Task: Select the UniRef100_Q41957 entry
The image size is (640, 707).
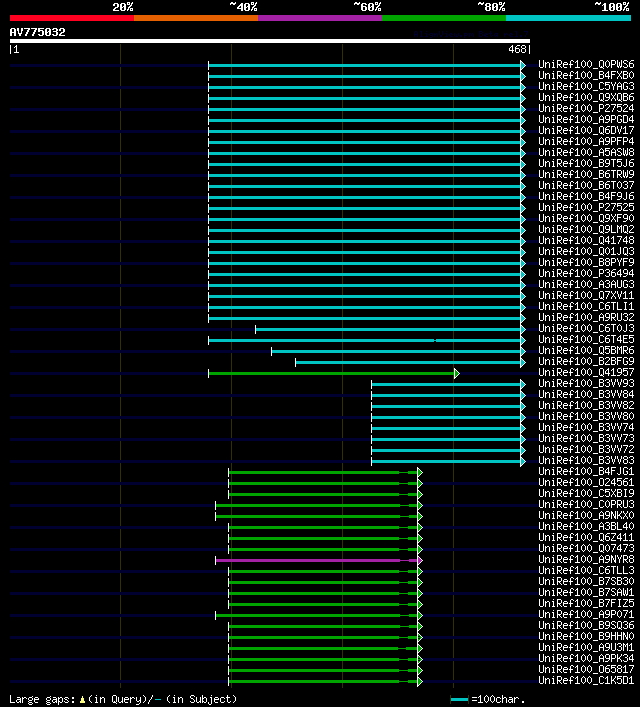Action: tap(586, 372)
